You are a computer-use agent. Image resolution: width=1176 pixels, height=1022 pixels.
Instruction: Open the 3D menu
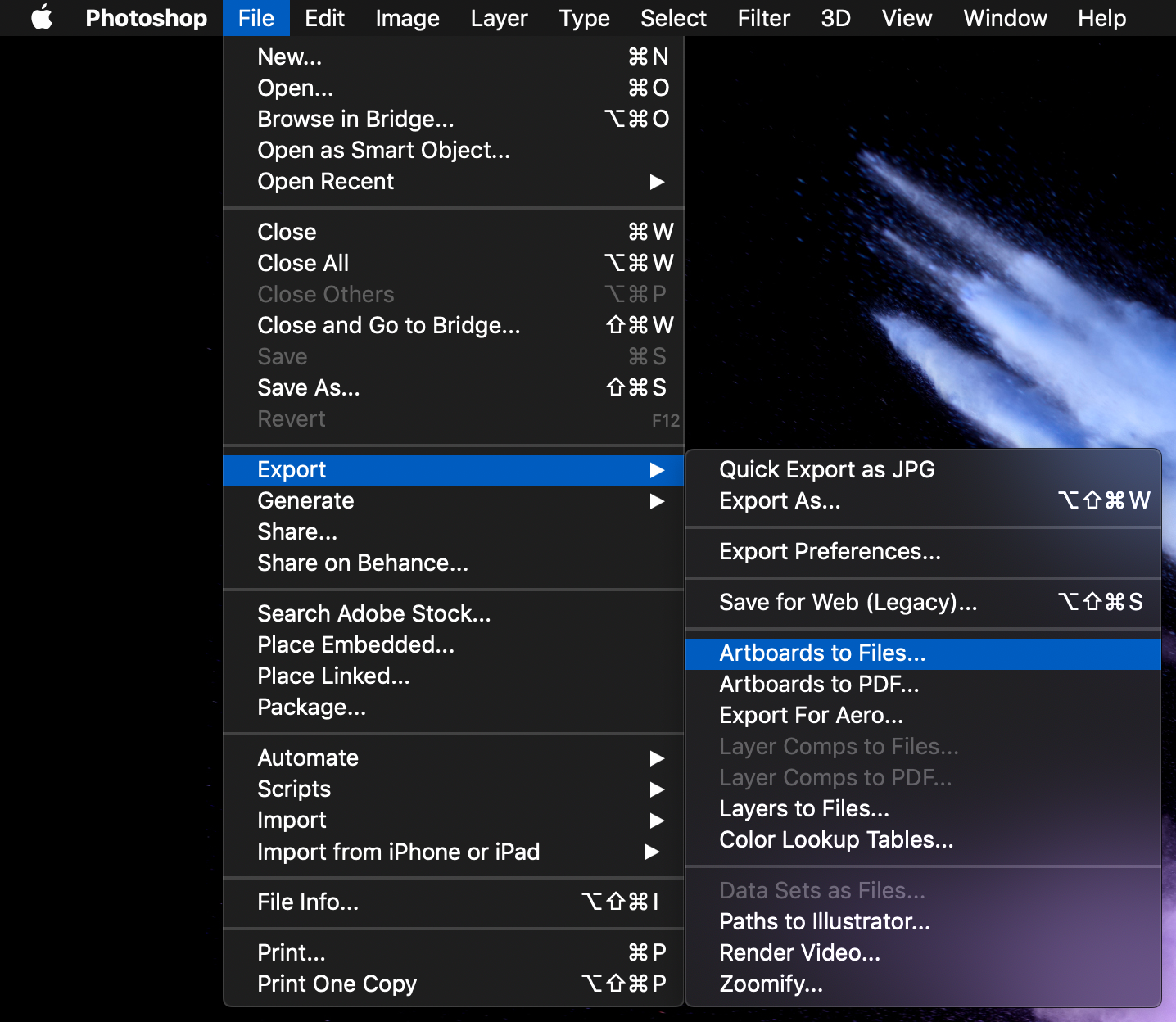836,18
